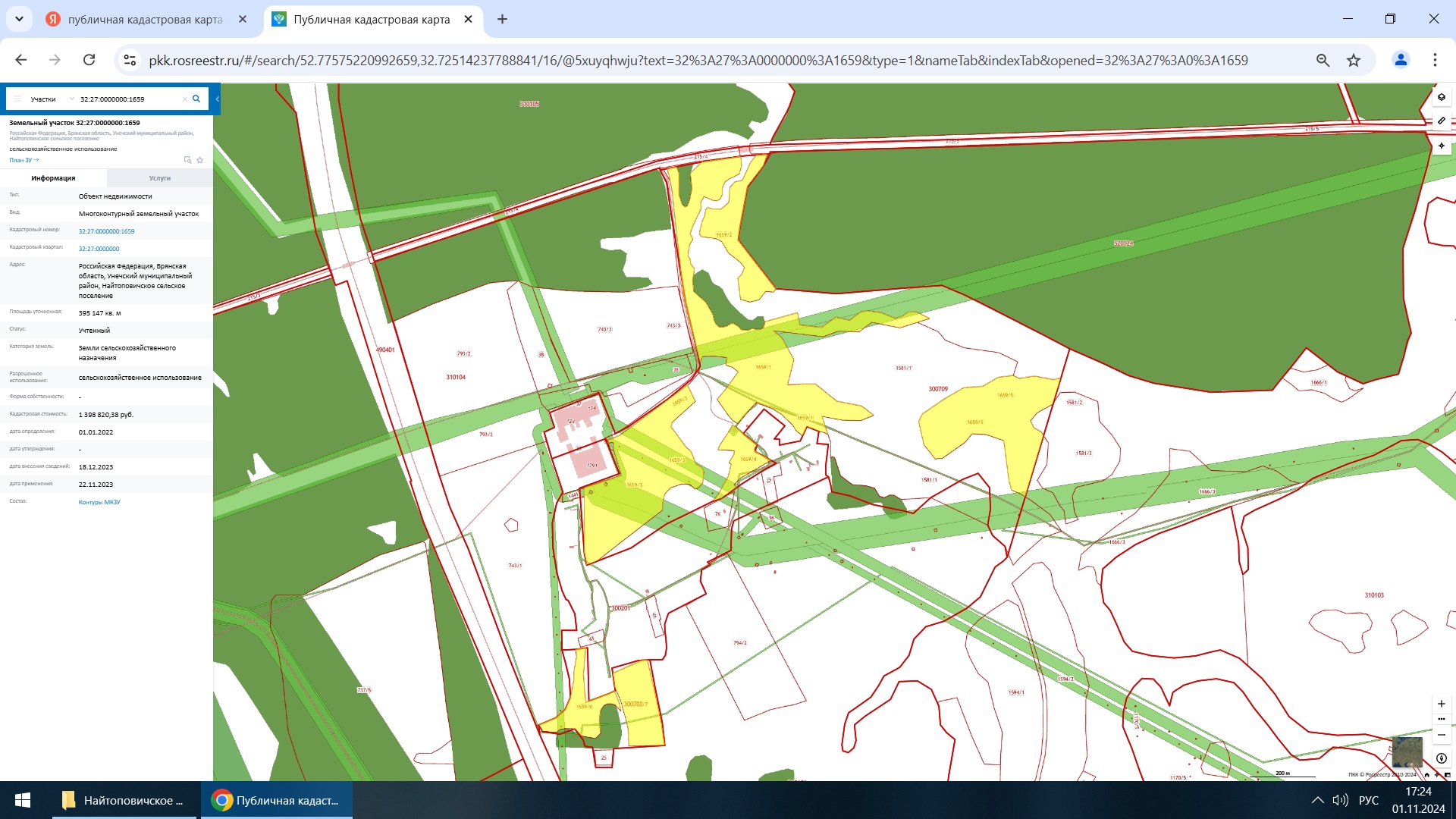Reload the current page

89,60
